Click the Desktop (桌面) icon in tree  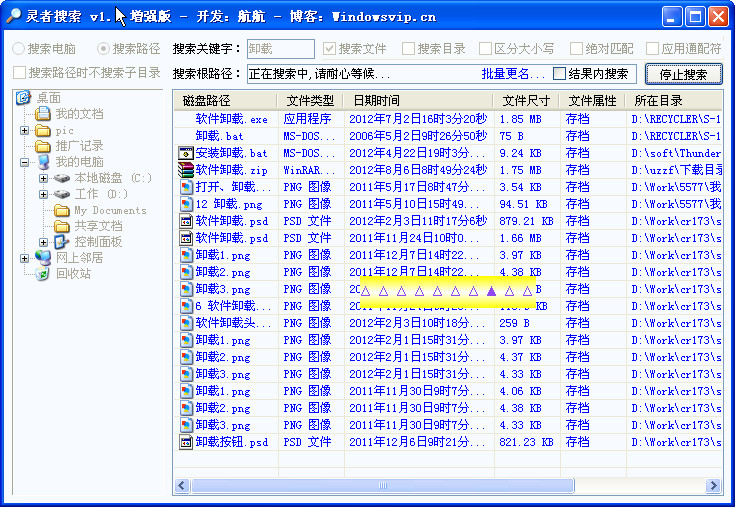[x=23, y=97]
